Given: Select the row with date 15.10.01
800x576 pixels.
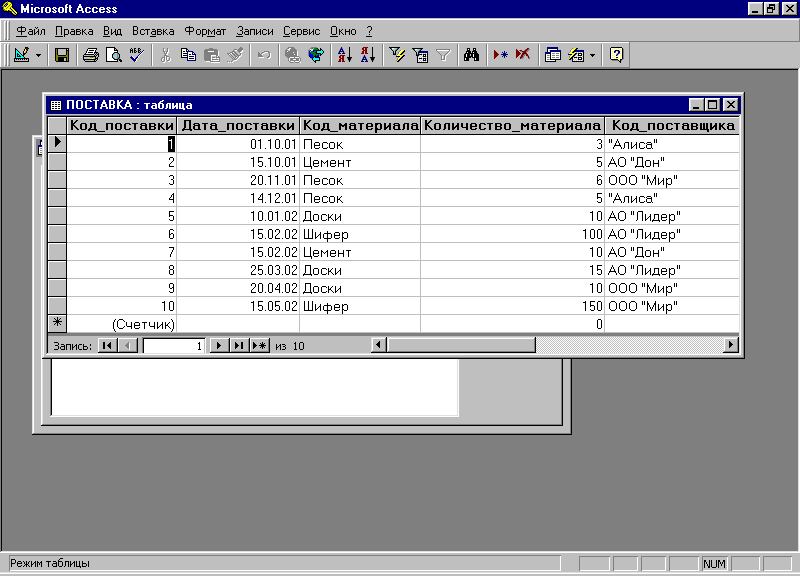Looking at the screenshot, I should (57, 162).
